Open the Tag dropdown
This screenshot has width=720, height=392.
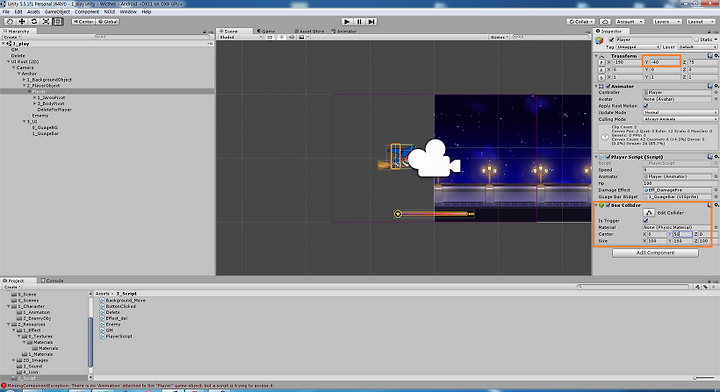pyautogui.click(x=639, y=47)
